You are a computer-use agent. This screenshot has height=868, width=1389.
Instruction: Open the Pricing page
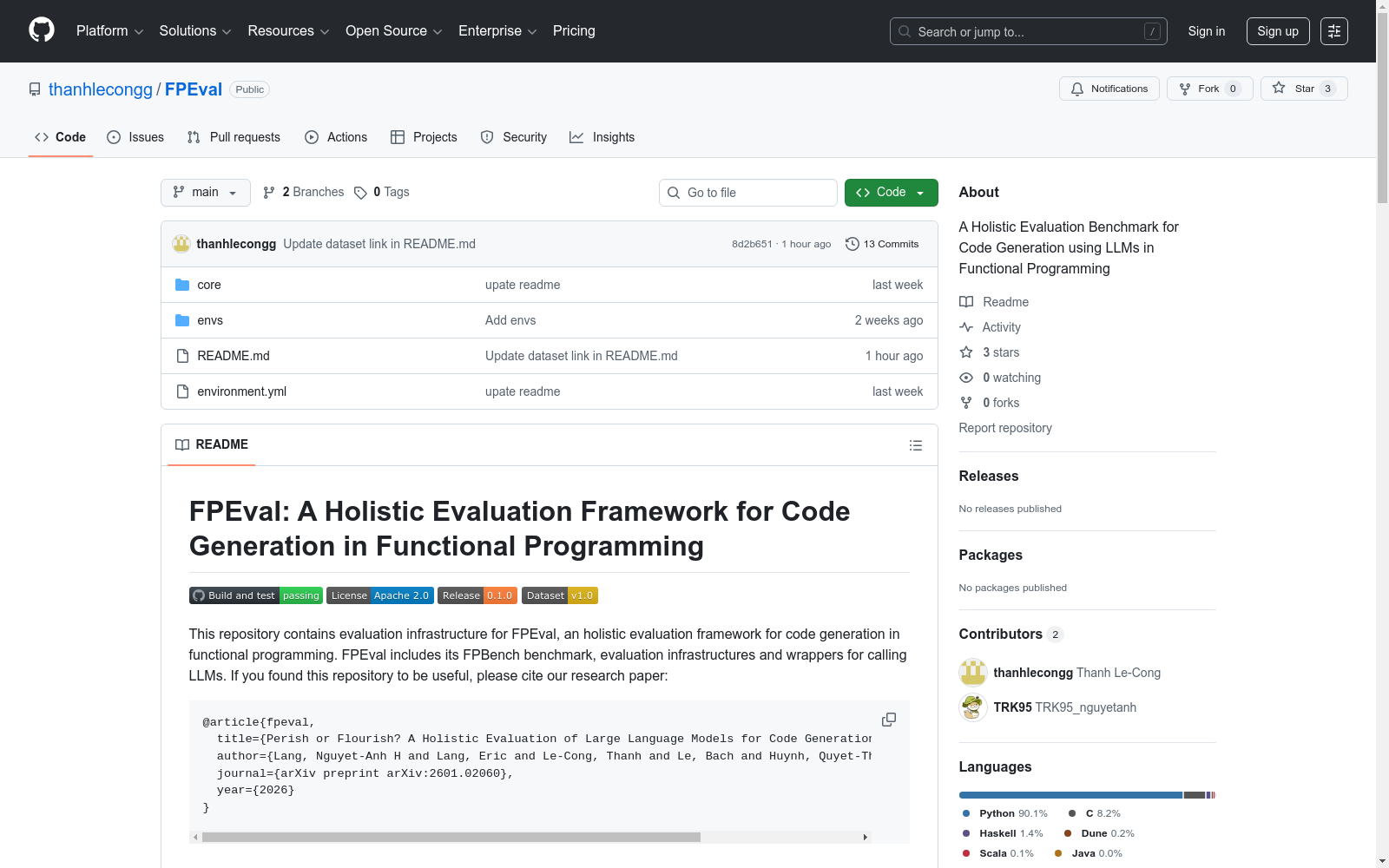coord(574,31)
